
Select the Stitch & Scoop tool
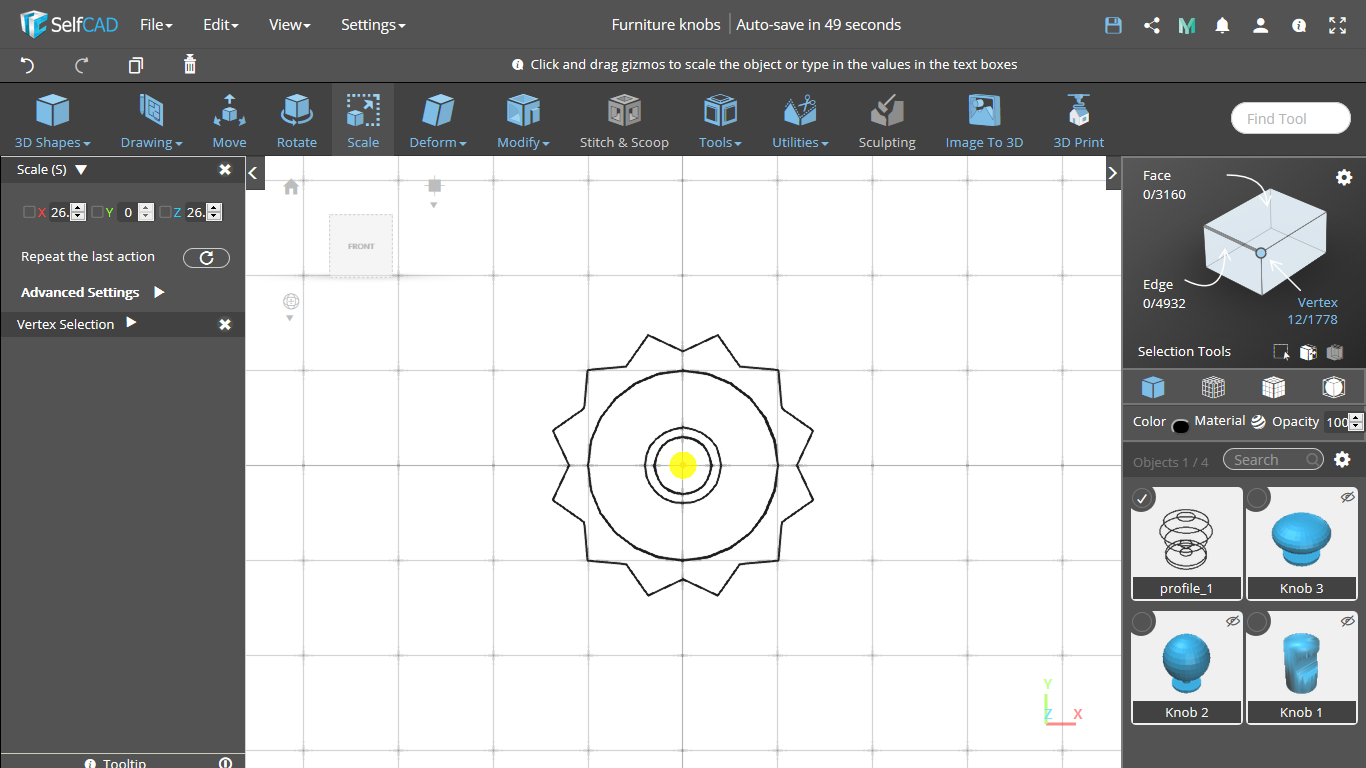(624, 120)
